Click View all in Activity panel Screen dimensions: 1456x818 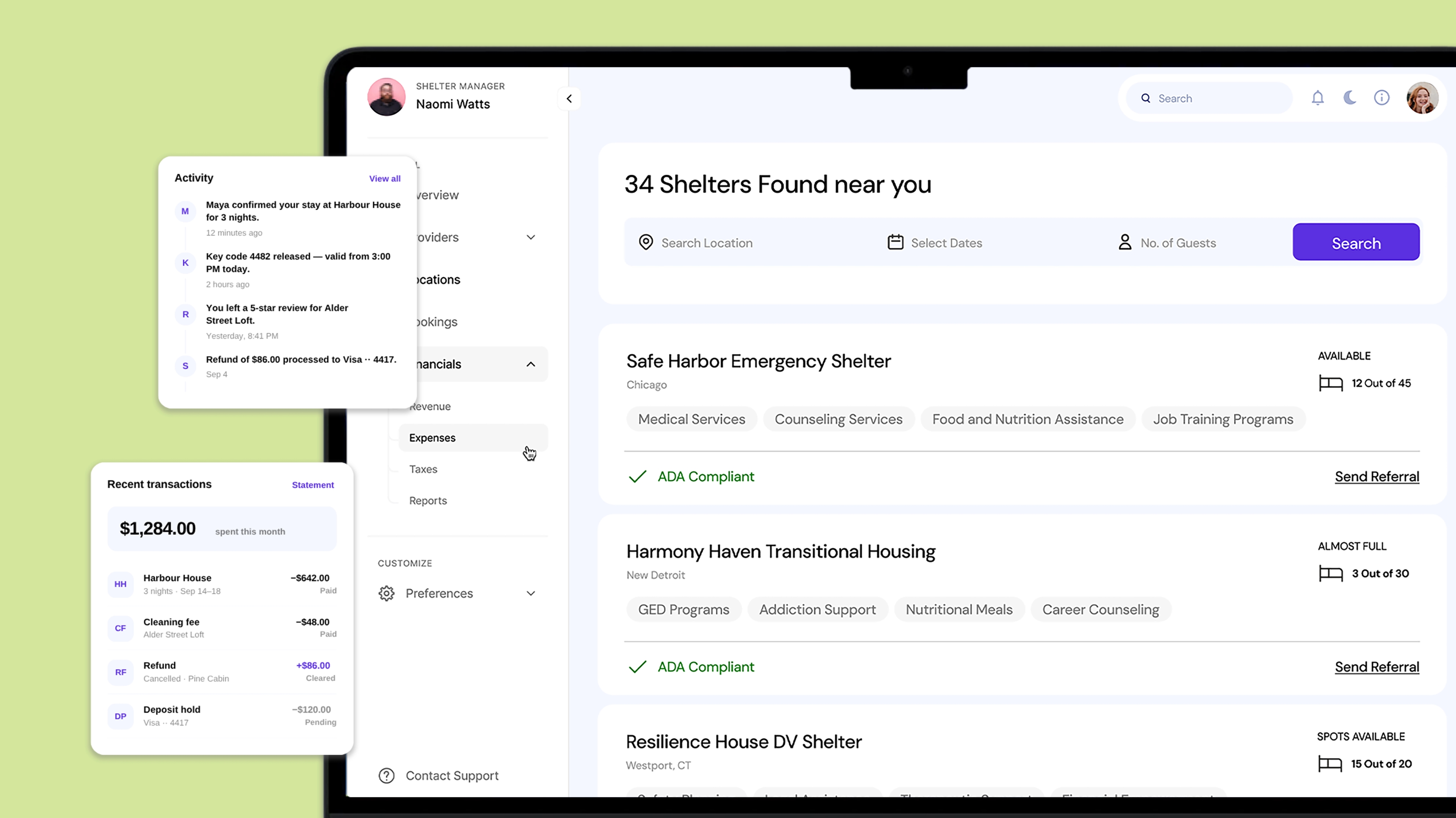[385, 179]
